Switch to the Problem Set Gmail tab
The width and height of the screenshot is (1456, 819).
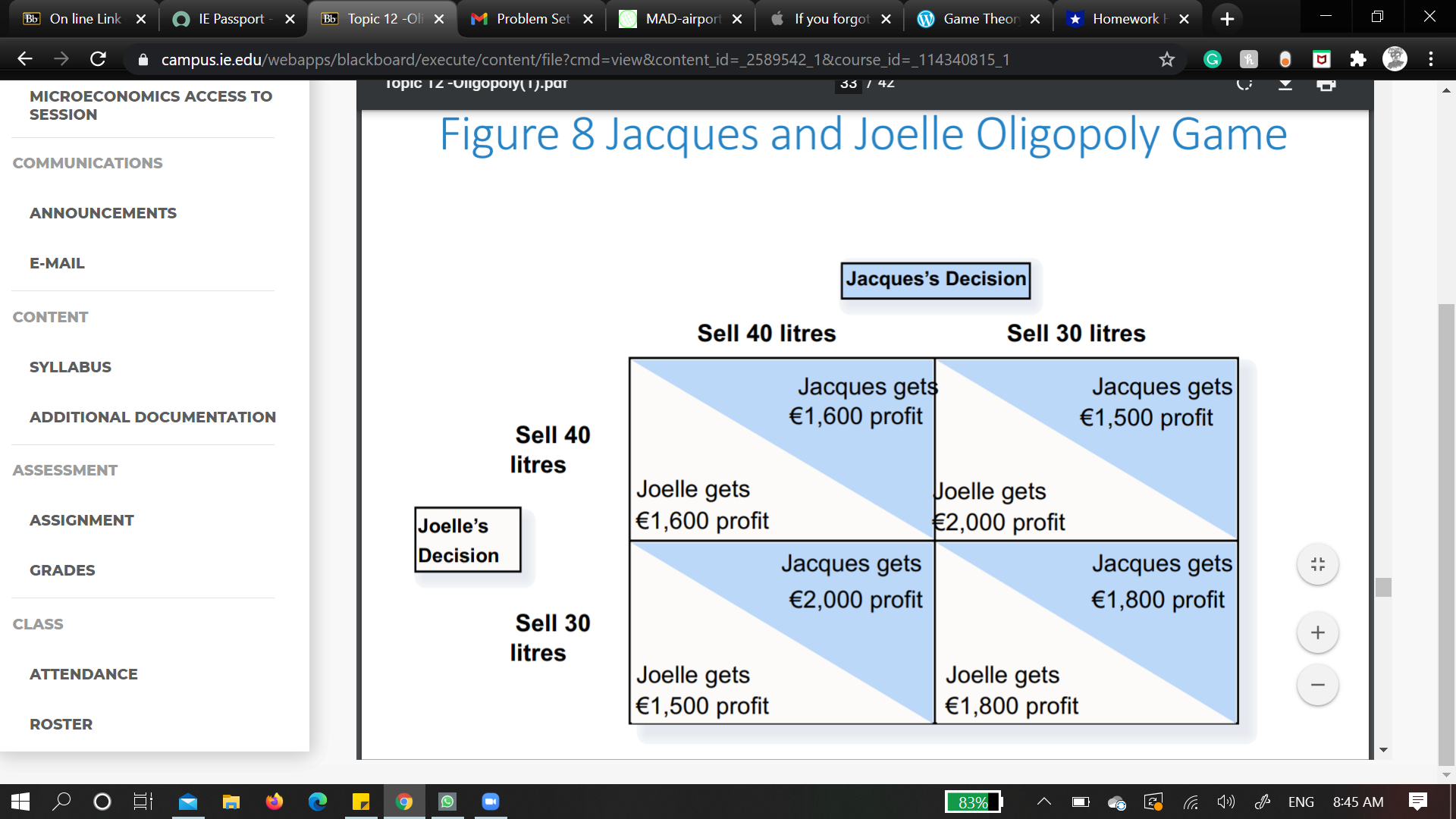click(x=523, y=19)
